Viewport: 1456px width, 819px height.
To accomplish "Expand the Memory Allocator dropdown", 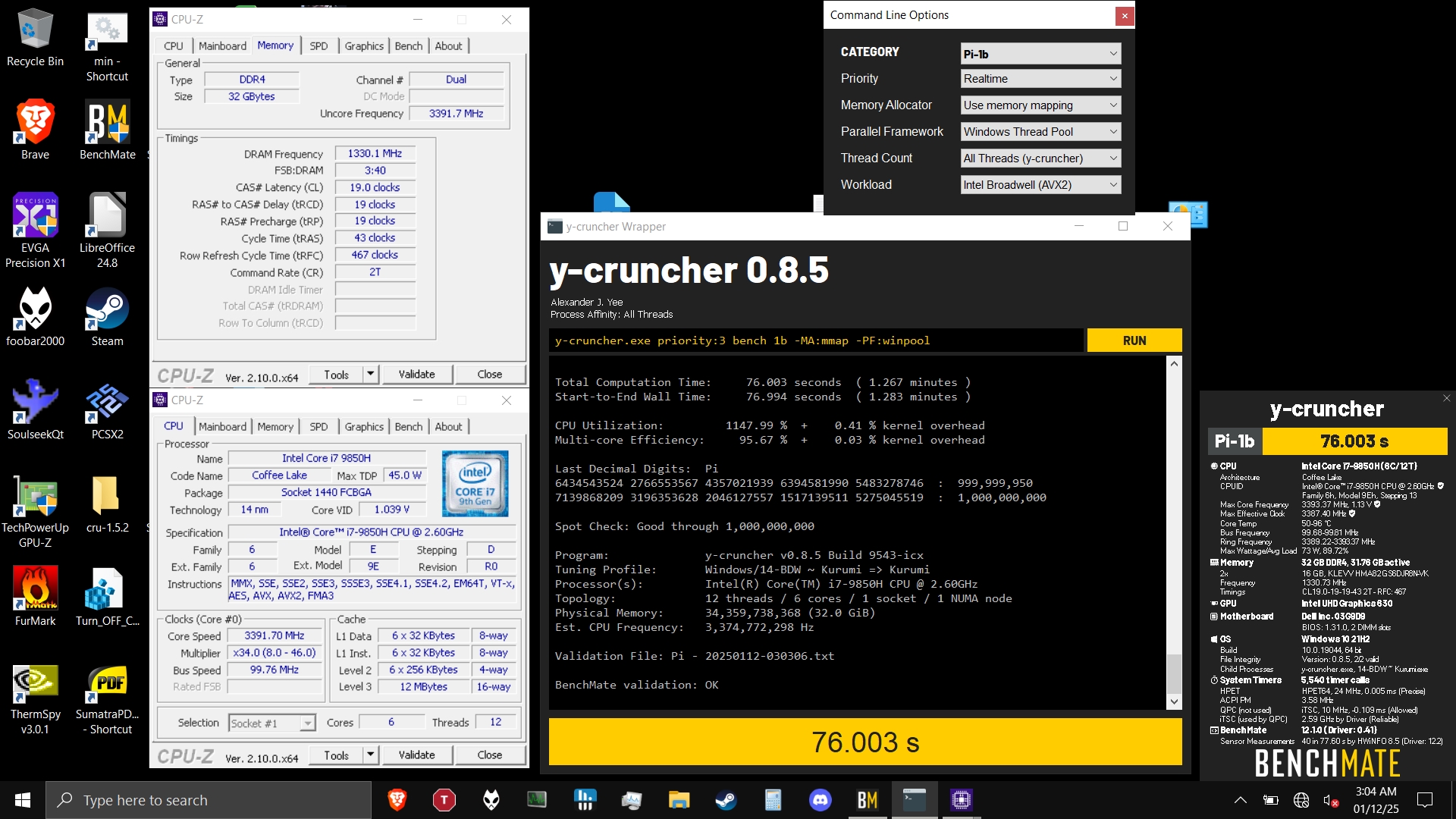I will (x=1040, y=105).
